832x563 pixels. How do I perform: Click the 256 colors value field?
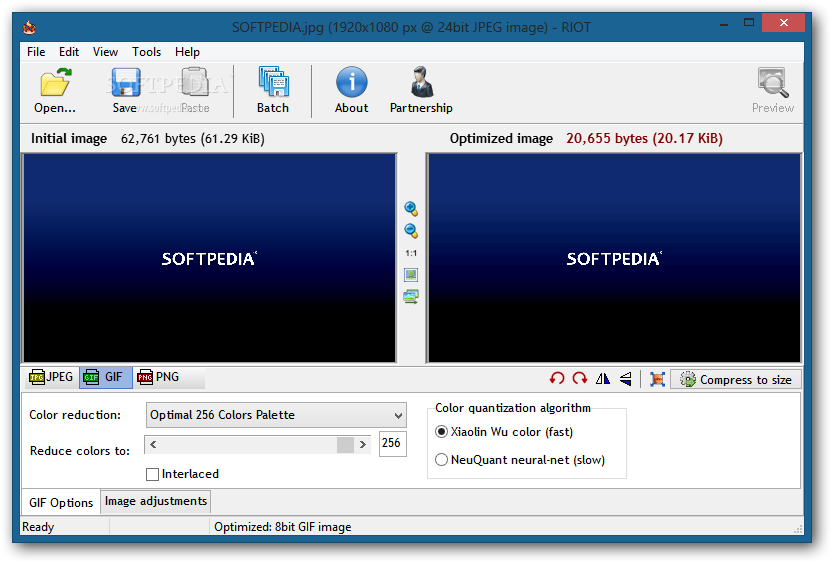[x=393, y=444]
